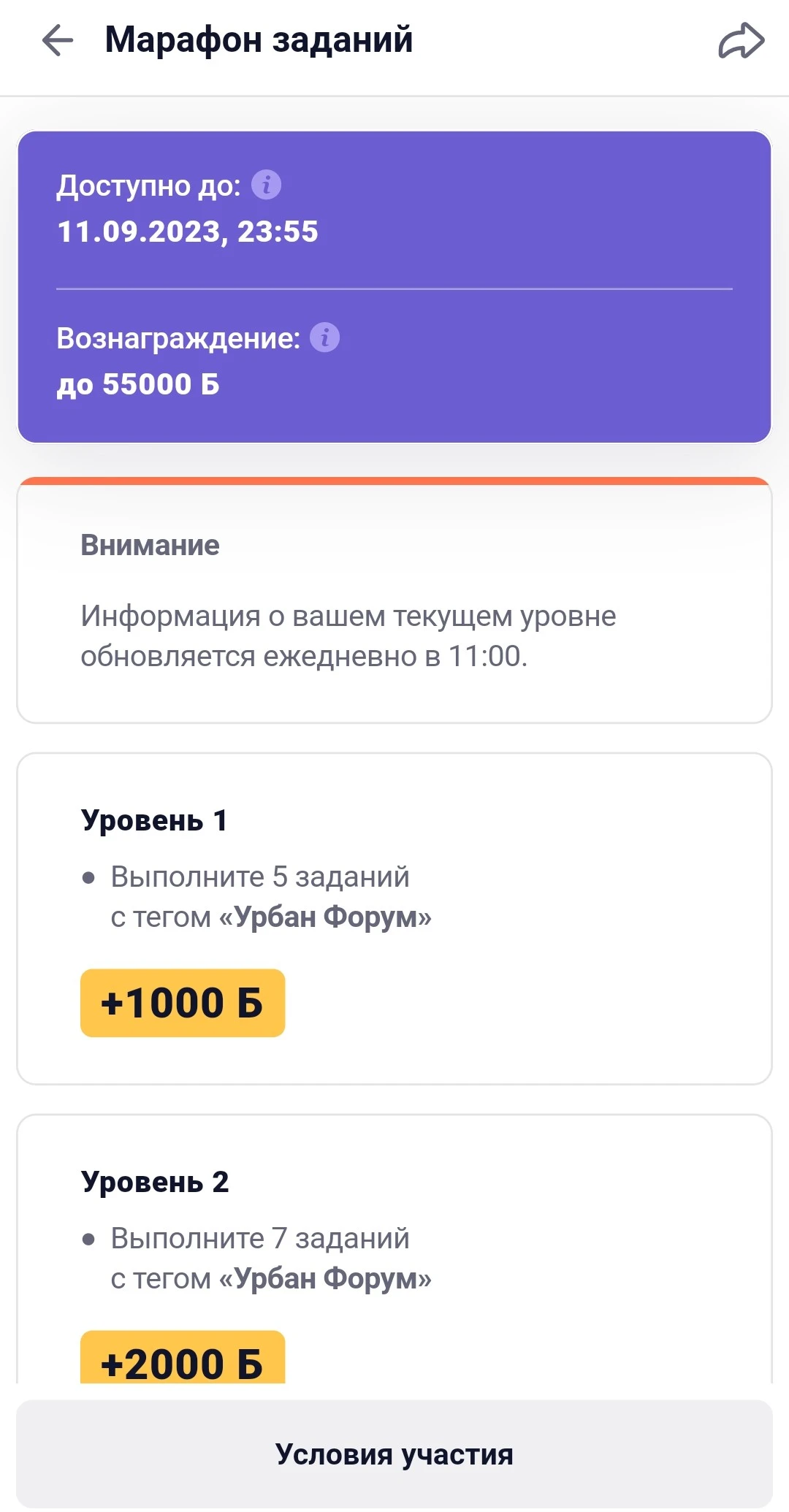Open the Условия участия button
Screen dimensions: 789x1512
point(394,1454)
